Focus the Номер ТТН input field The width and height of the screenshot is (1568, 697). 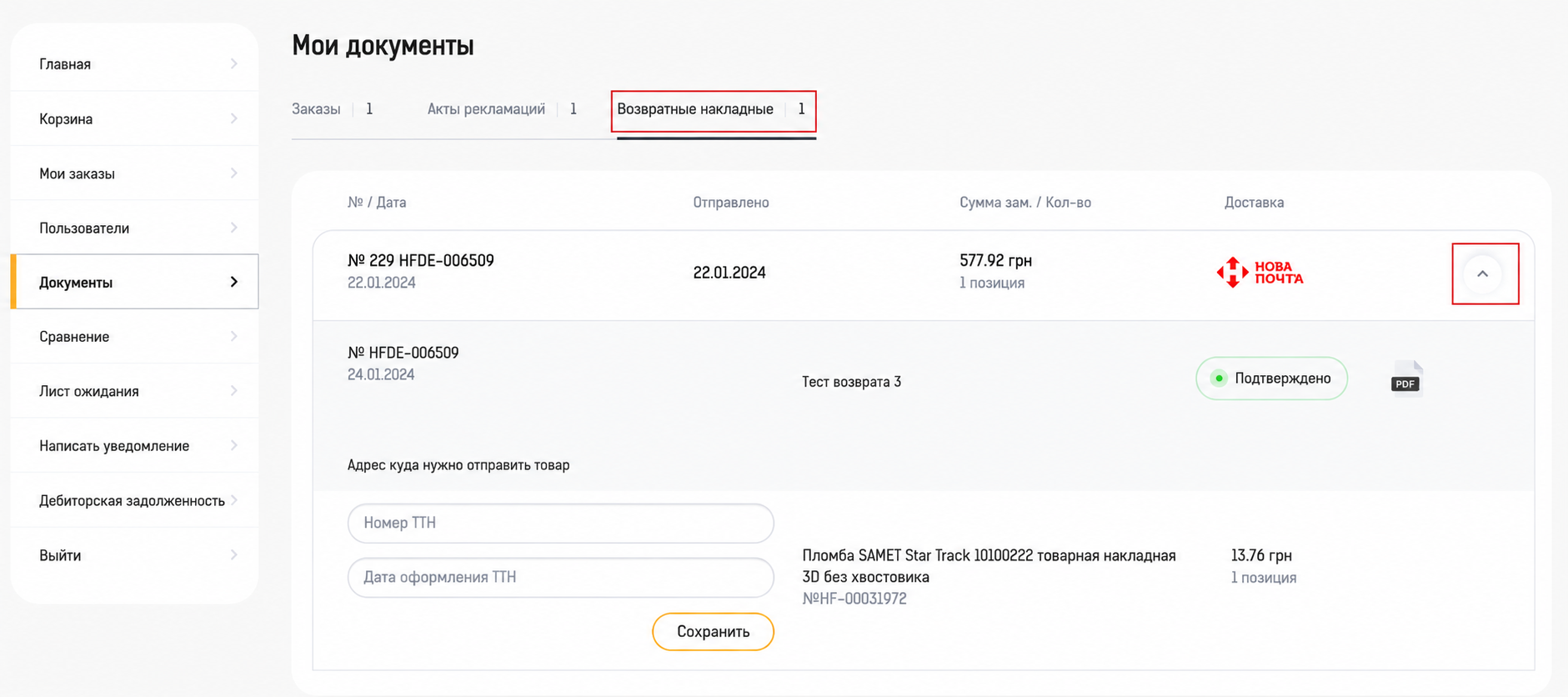tap(561, 523)
